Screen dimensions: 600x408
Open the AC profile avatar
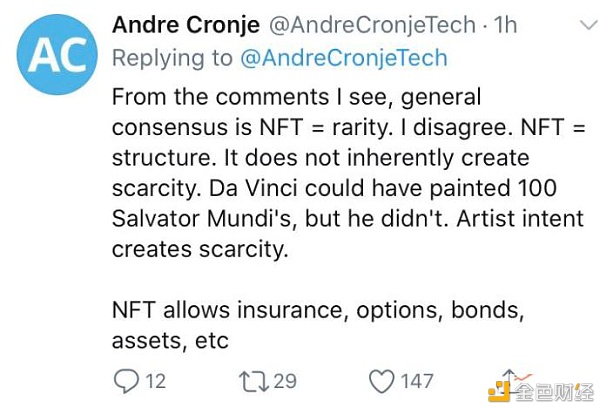click(57, 54)
